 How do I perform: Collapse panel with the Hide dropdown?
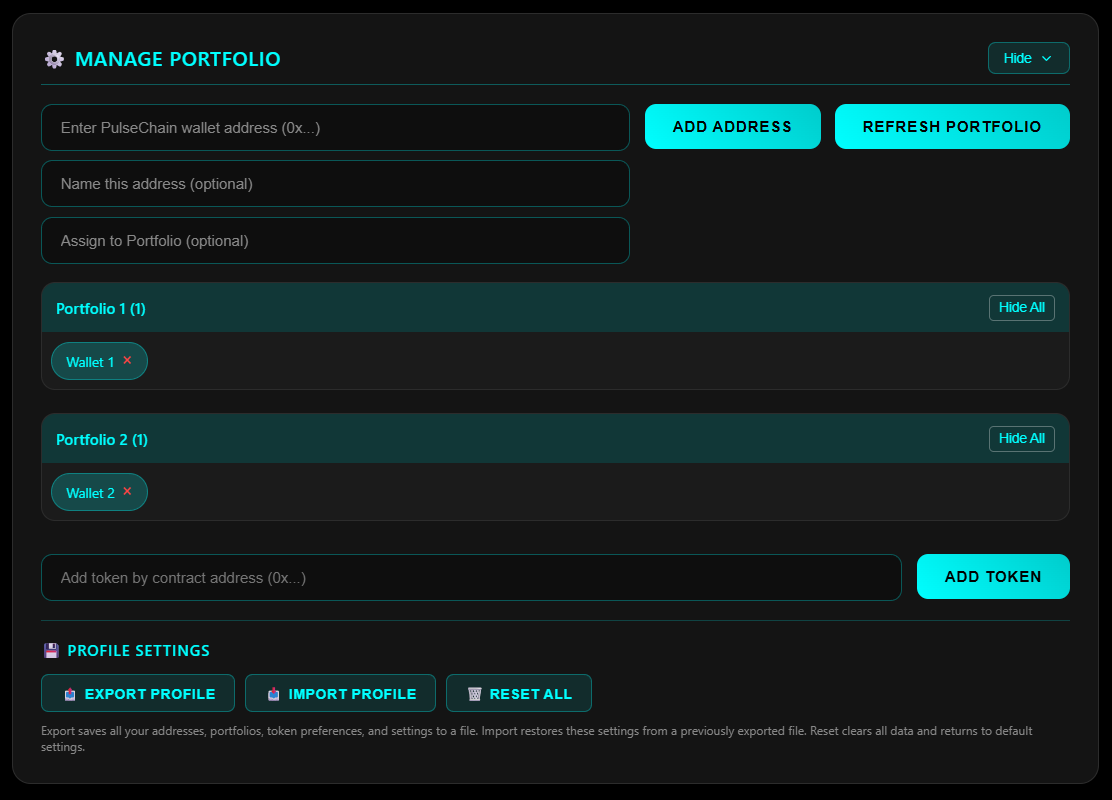pyautogui.click(x=1028, y=58)
